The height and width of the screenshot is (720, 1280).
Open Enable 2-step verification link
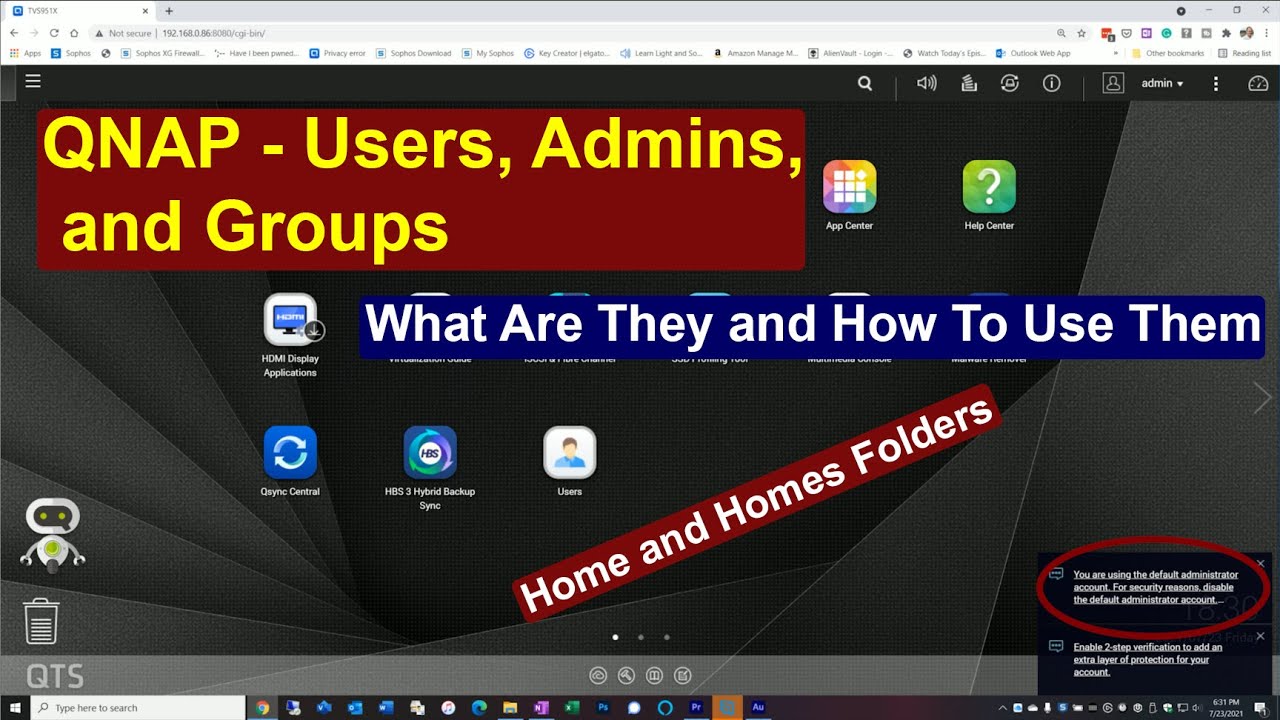click(x=1148, y=659)
